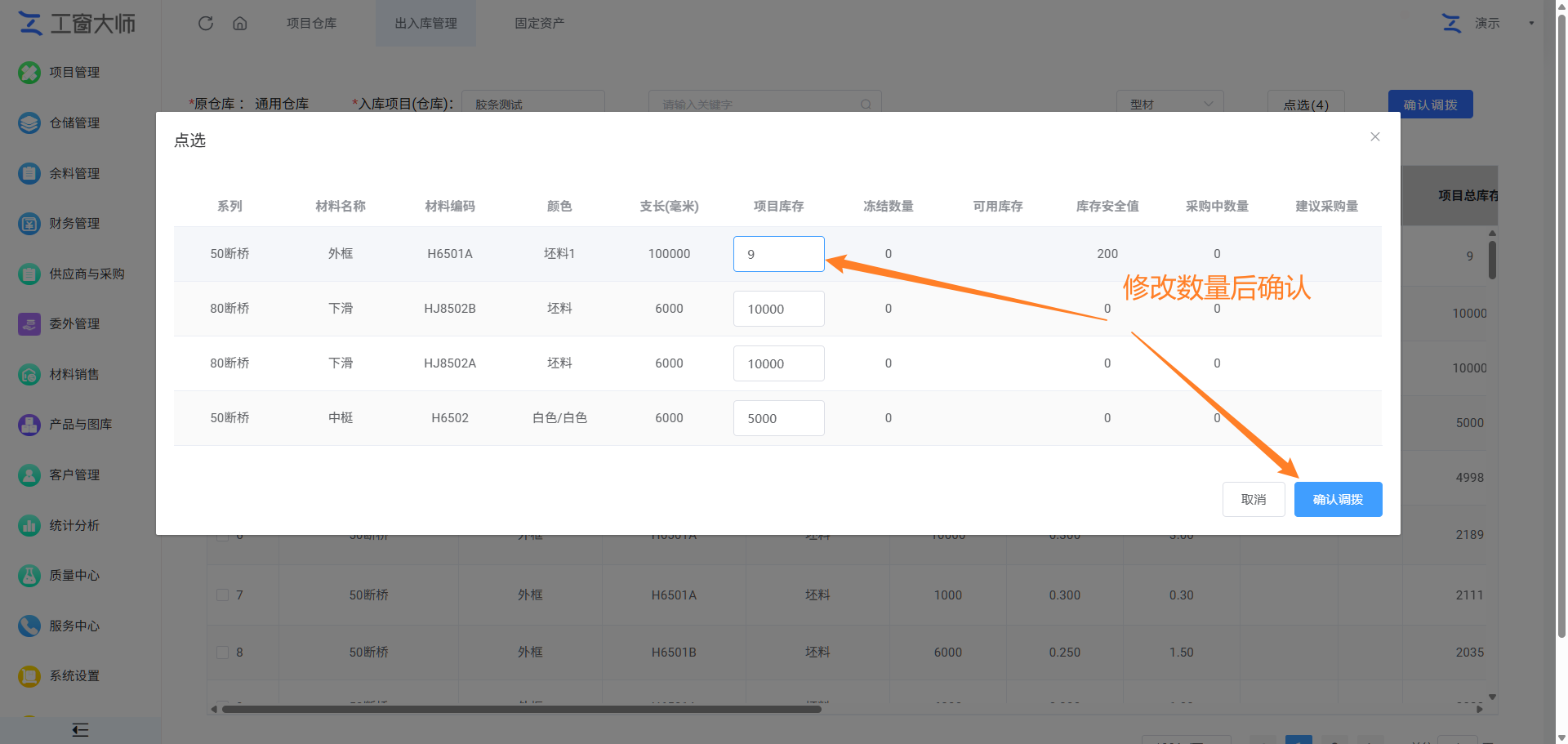
Task: Open 项目管理 sidebar icon
Action: (x=29, y=73)
